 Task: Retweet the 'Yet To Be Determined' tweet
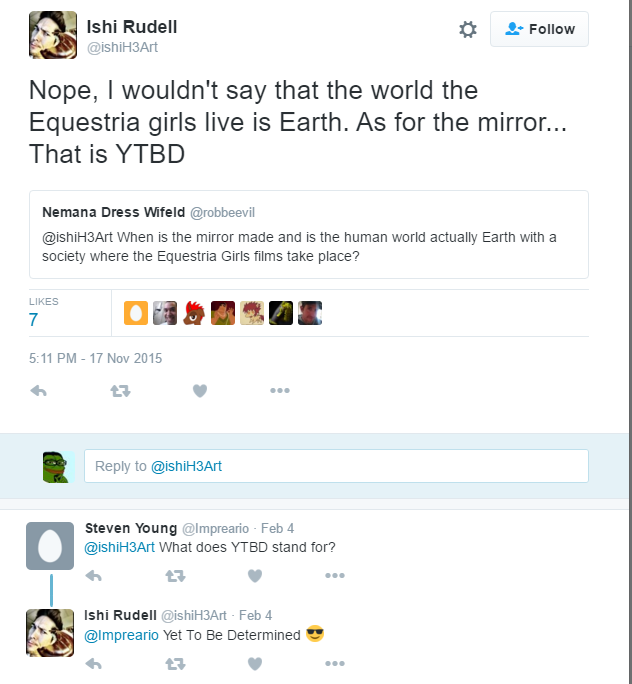(175, 663)
